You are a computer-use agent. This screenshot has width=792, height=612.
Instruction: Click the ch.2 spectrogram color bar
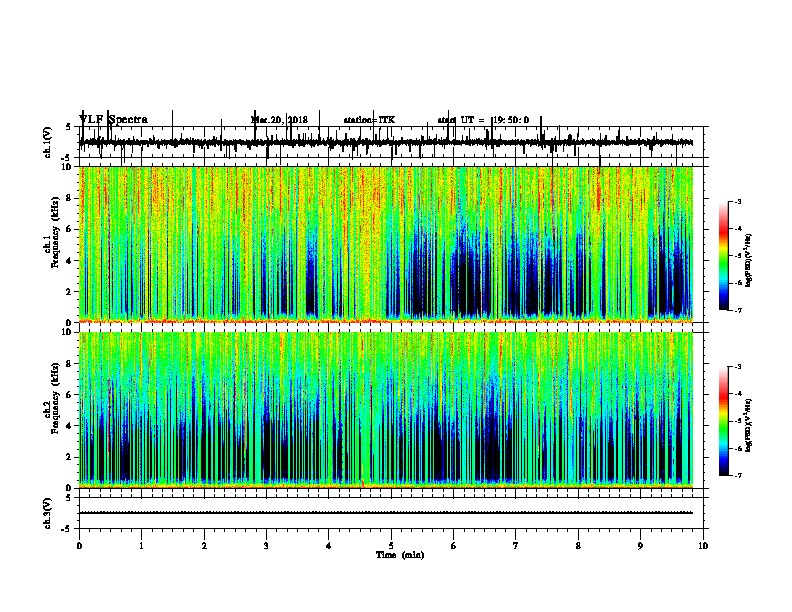point(723,421)
